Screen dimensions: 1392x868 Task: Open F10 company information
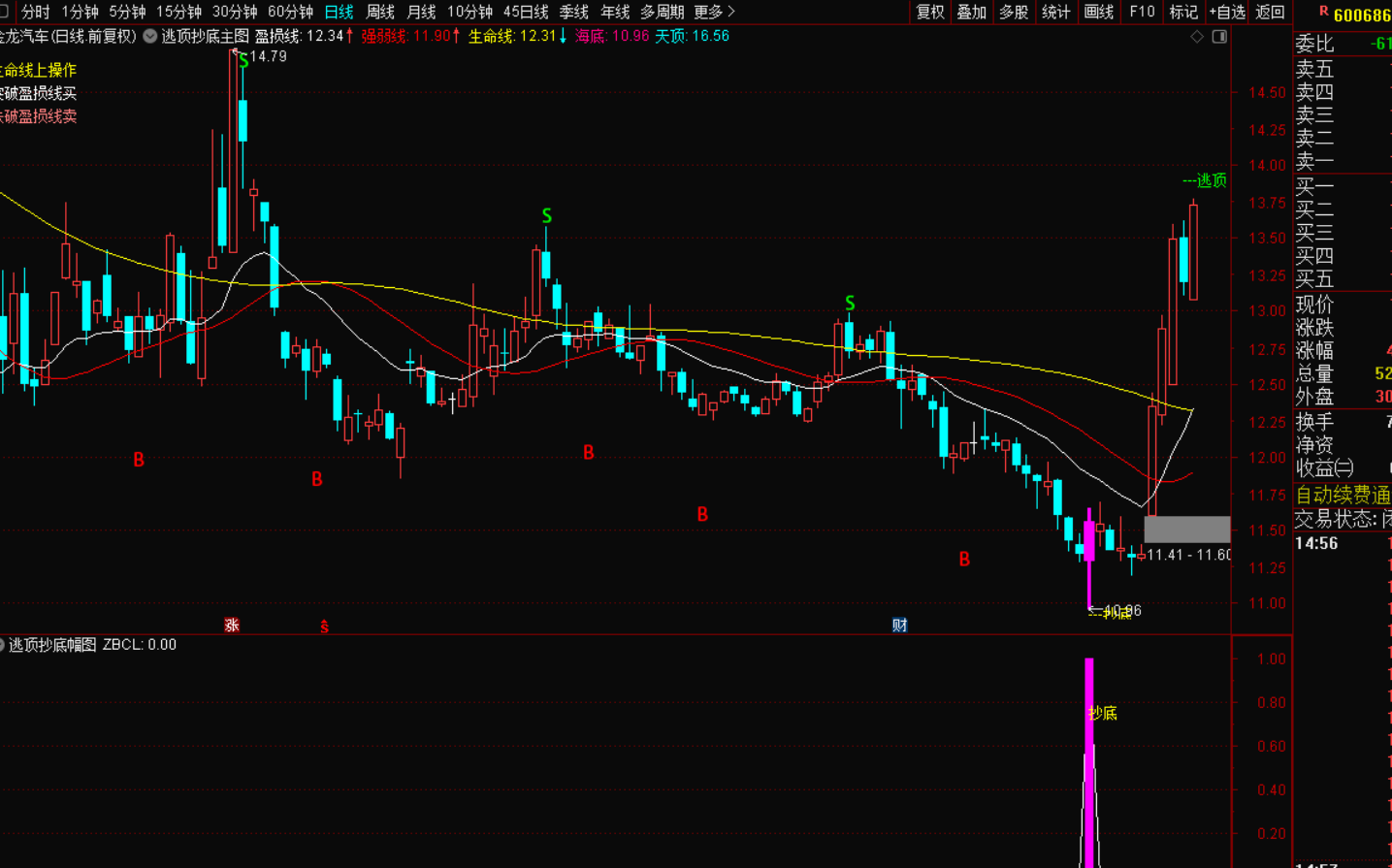[1142, 12]
